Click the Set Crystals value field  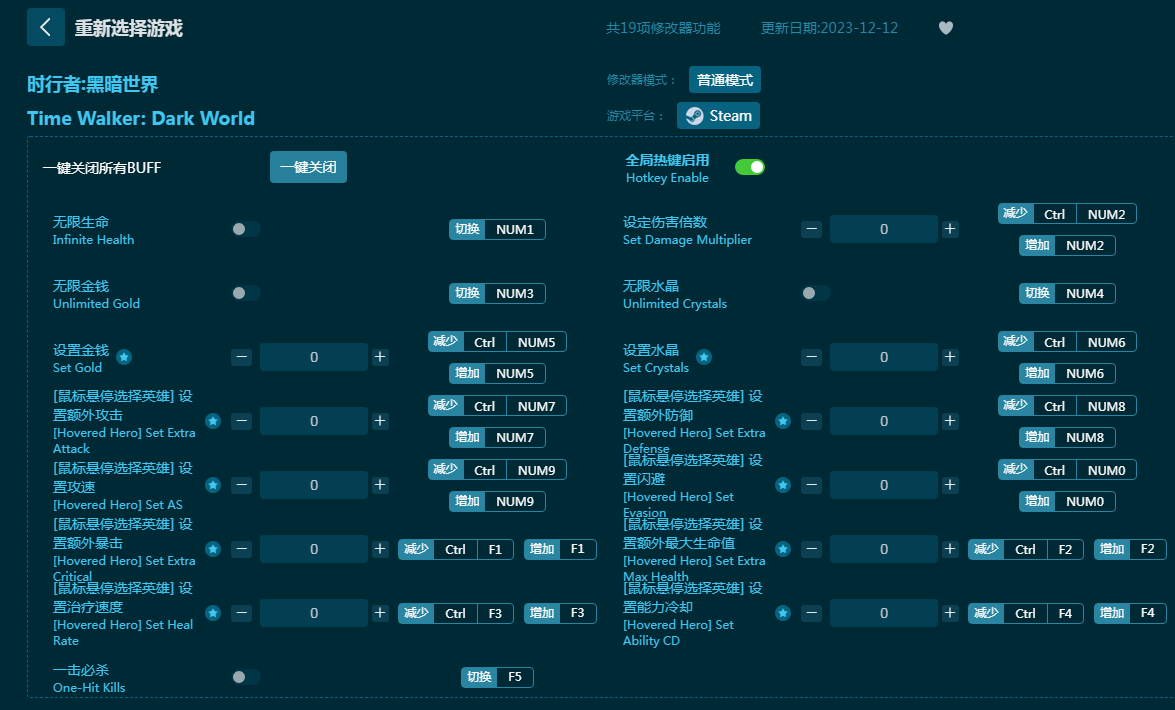883,357
